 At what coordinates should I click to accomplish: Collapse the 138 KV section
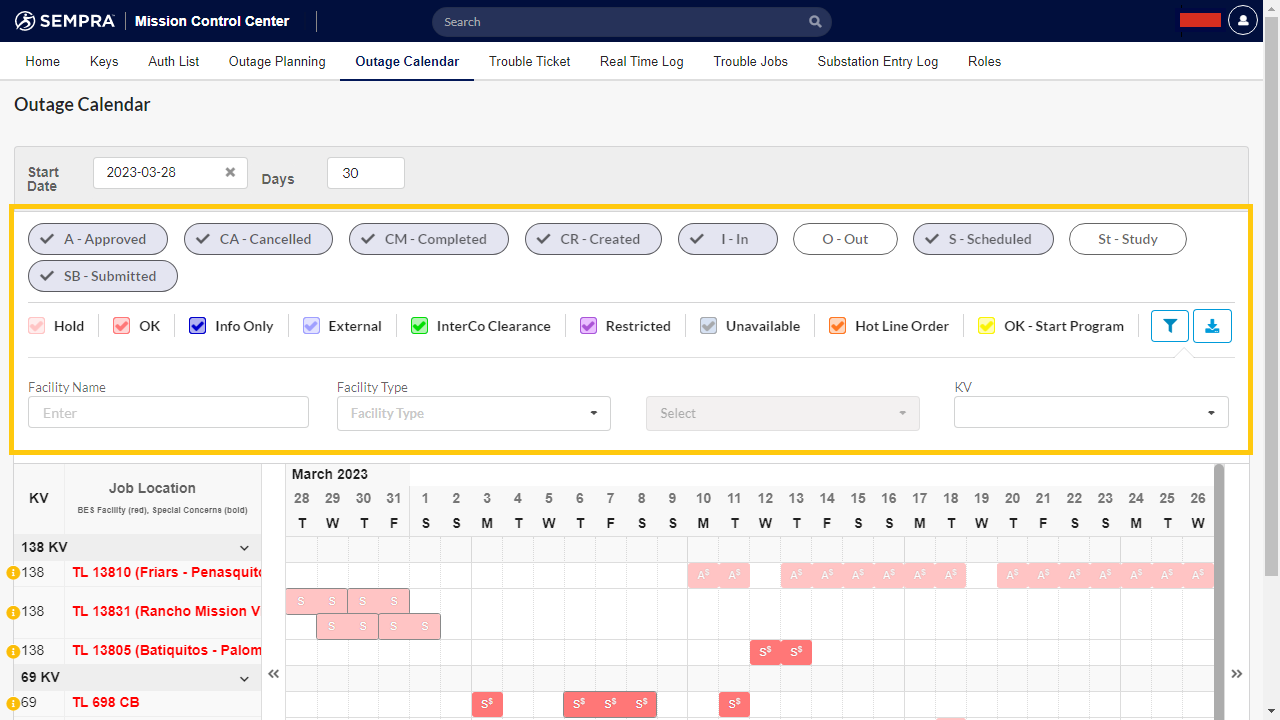(x=244, y=548)
